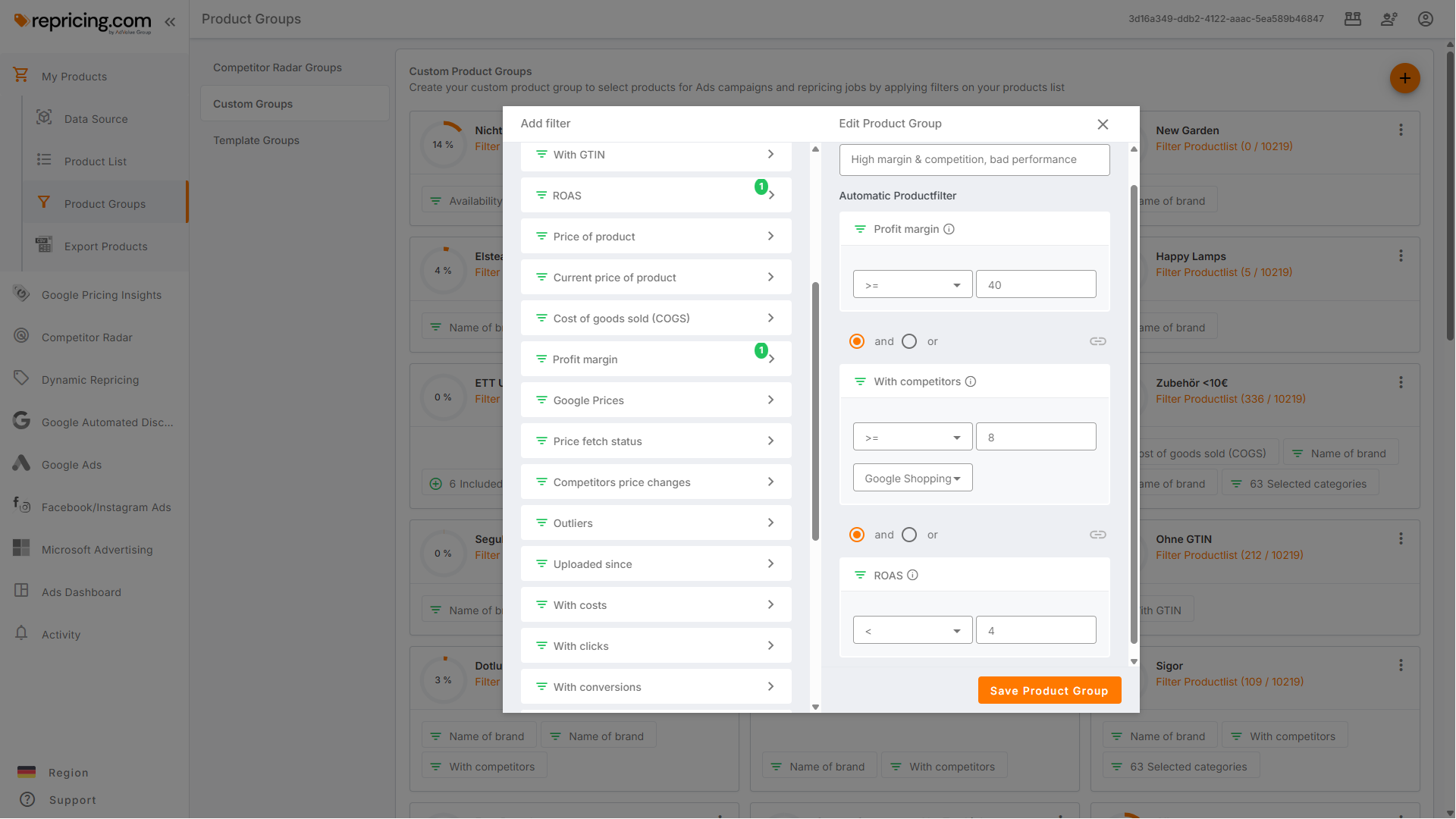Select 'or' after Profit margin filter
This screenshot has width=1456, height=819.
[909, 341]
